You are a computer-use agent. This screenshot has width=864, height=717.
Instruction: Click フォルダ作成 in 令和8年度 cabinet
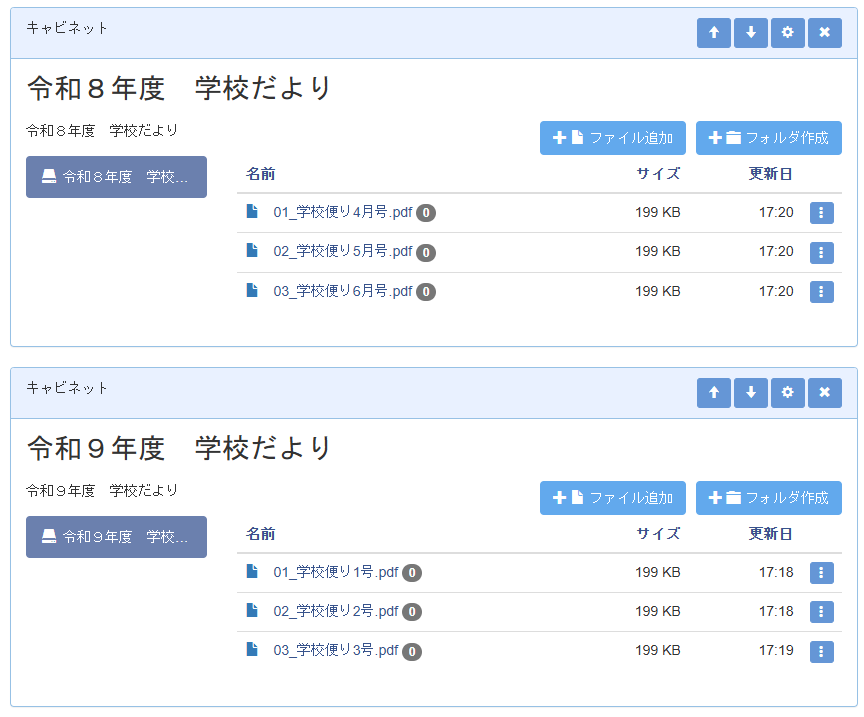coord(768,138)
